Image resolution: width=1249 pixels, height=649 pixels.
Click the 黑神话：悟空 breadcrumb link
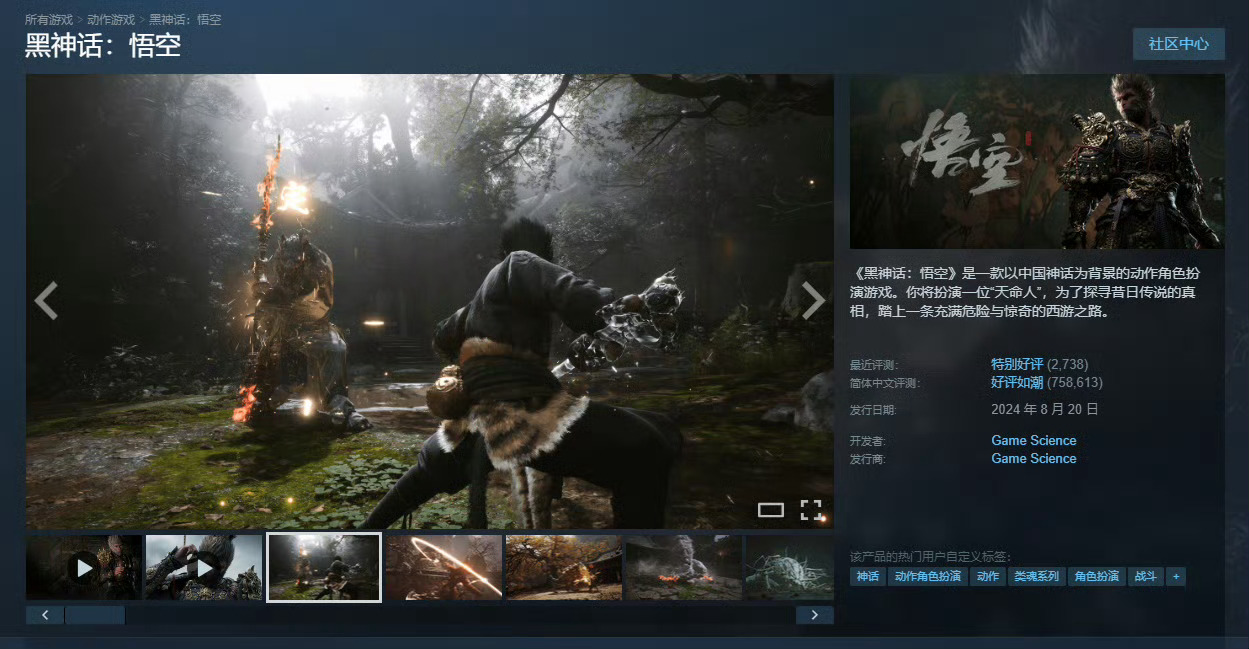pyautogui.click(x=185, y=19)
